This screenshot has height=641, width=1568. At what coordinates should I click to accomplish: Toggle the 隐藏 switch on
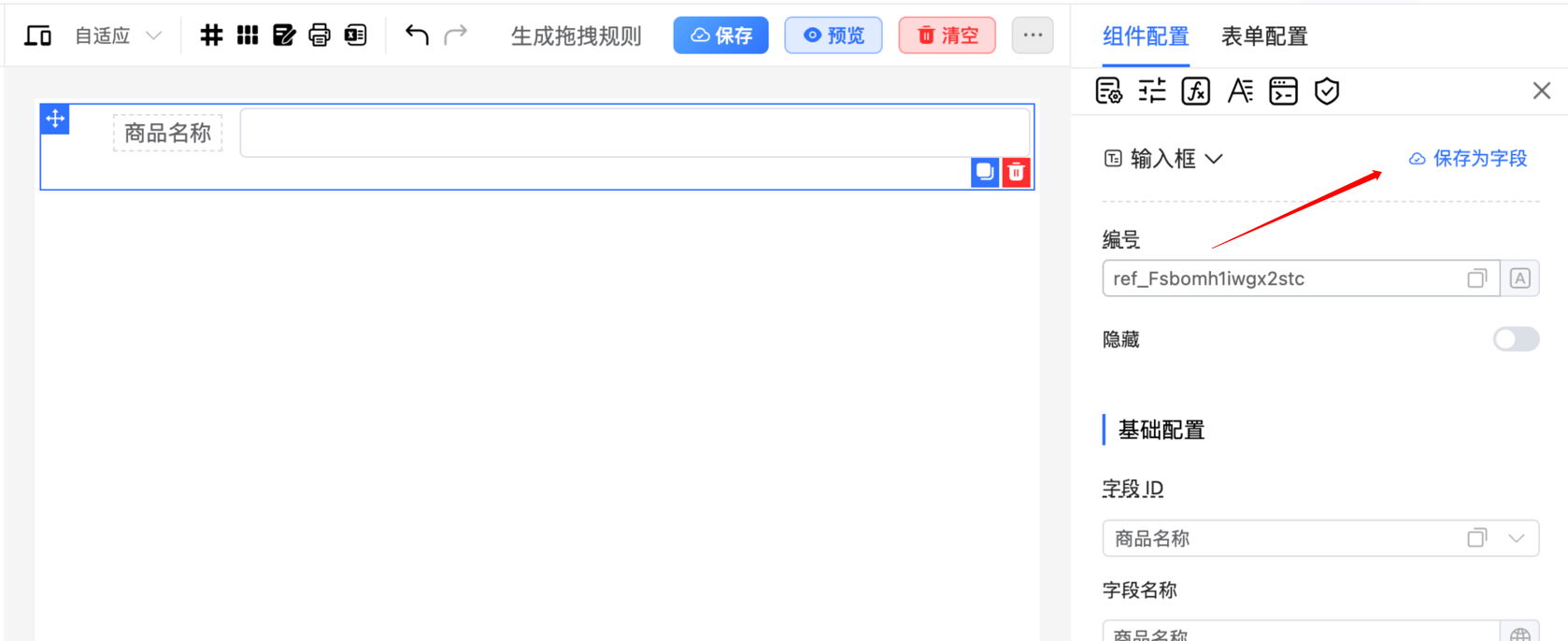(x=1515, y=339)
